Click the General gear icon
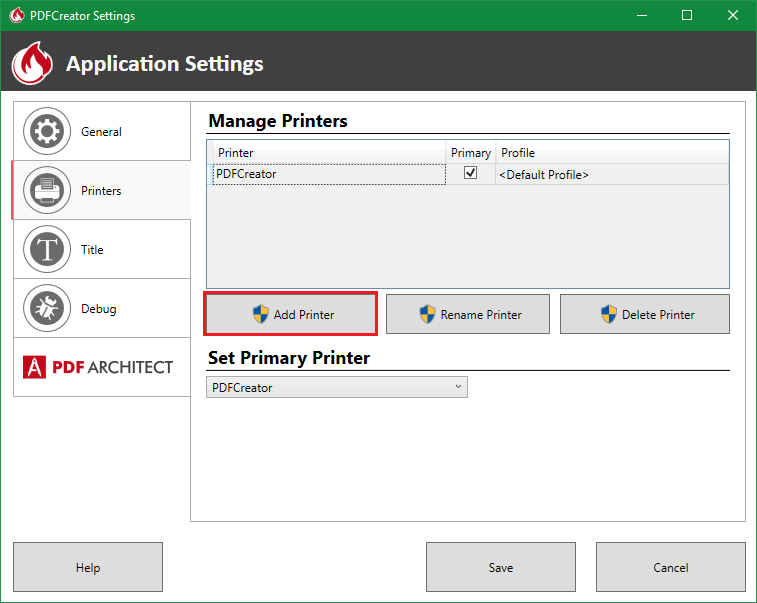757x603 pixels. point(47,131)
